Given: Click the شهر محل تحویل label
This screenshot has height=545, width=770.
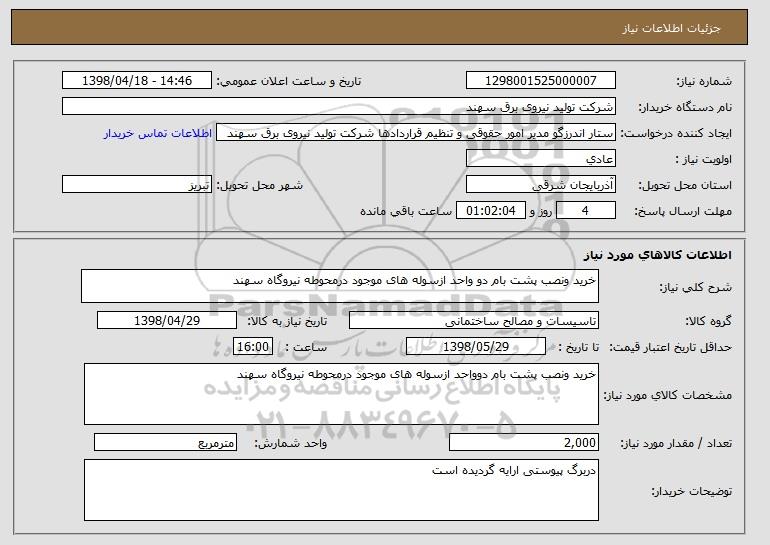Looking at the screenshot, I should pos(260,186).
